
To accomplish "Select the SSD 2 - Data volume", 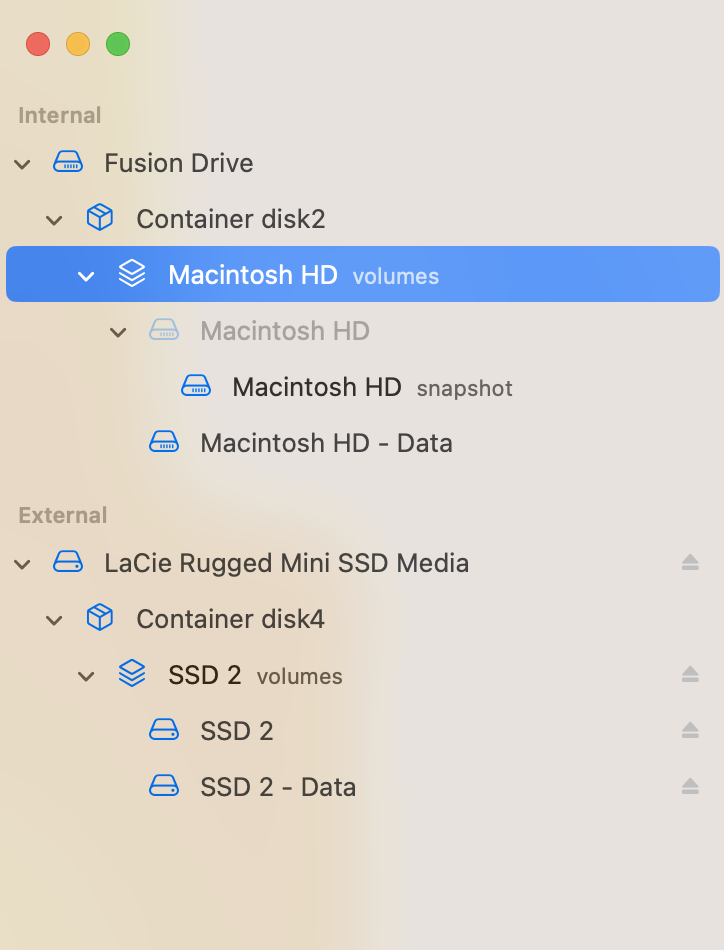I will point(278,786).
